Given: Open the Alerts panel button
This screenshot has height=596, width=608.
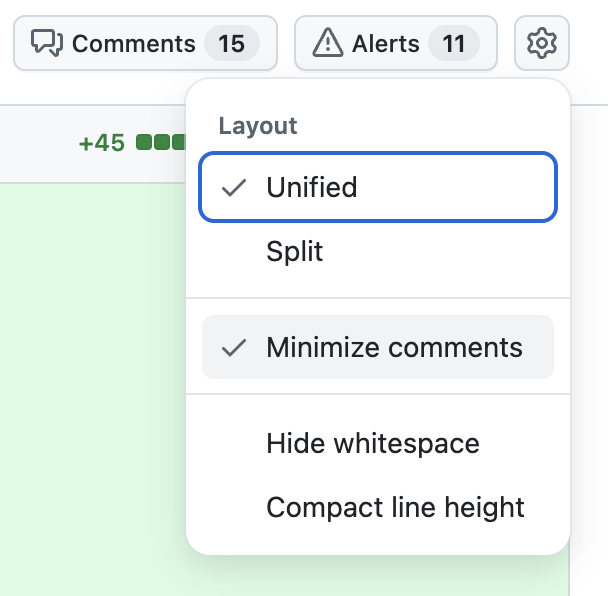Looking at the screenshot, I should (396, 43).
